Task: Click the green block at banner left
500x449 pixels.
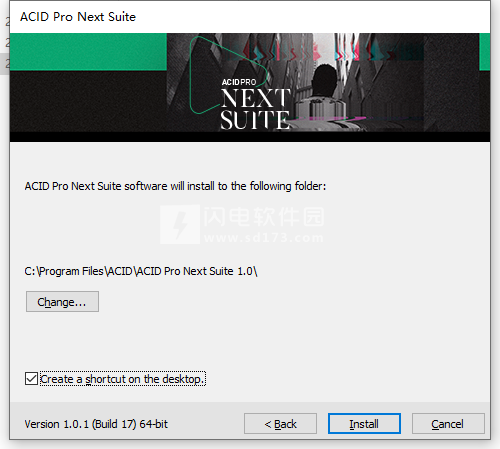Action: coord(88,52)
